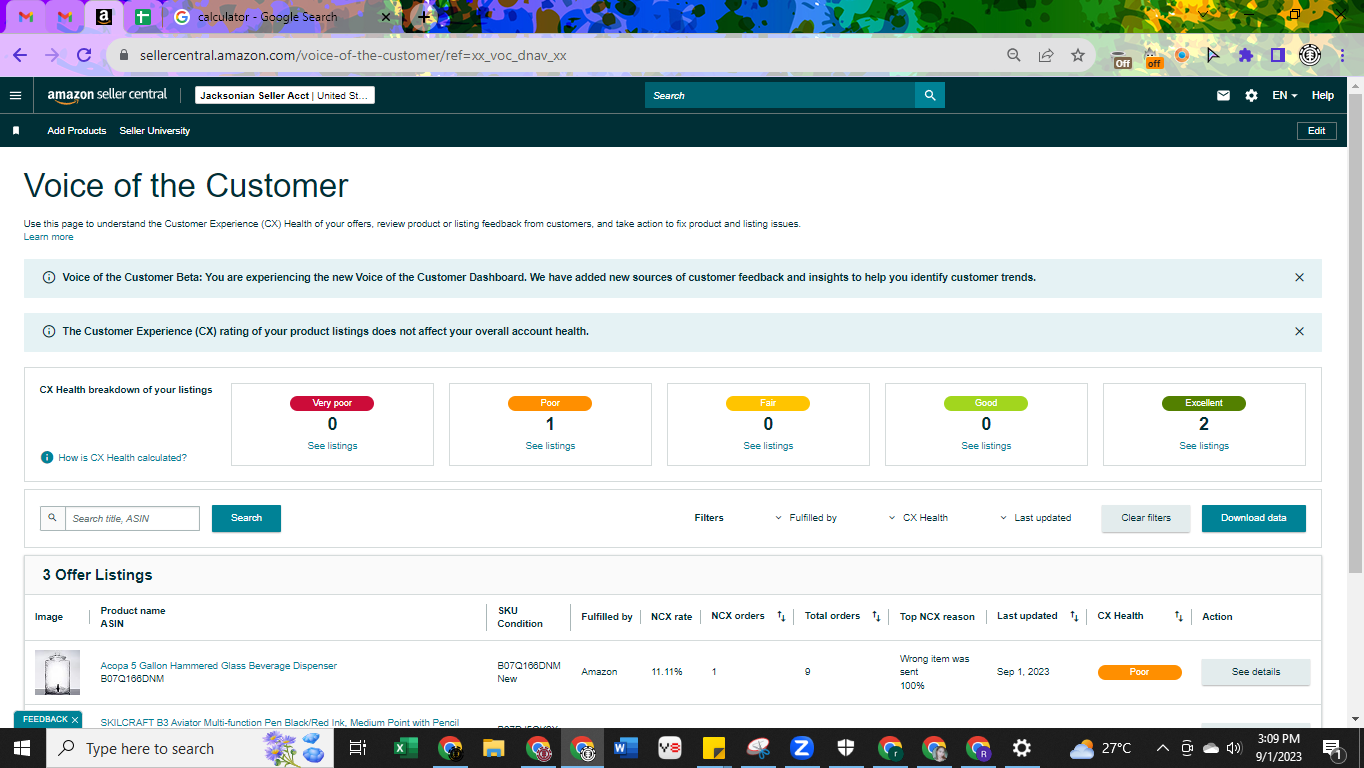Sort the table by Total orders
This screenshot has width=1364, height=768.
point(876,616)
